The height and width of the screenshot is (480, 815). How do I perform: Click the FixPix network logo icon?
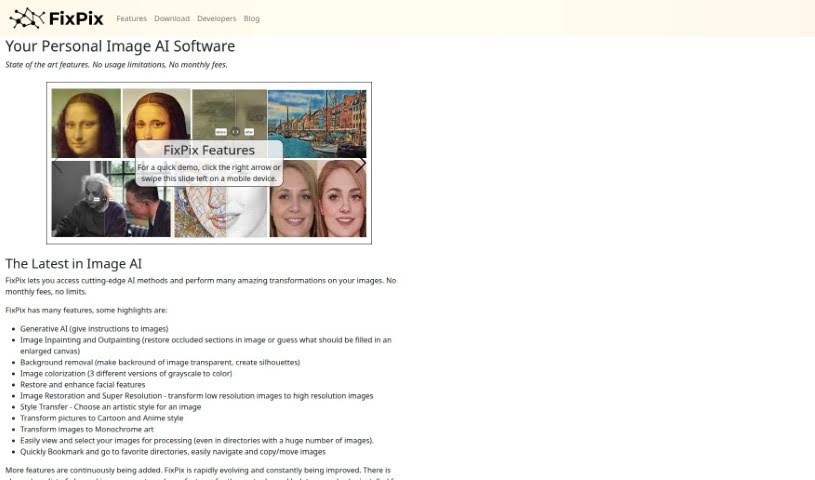click(x=27, y=18)
